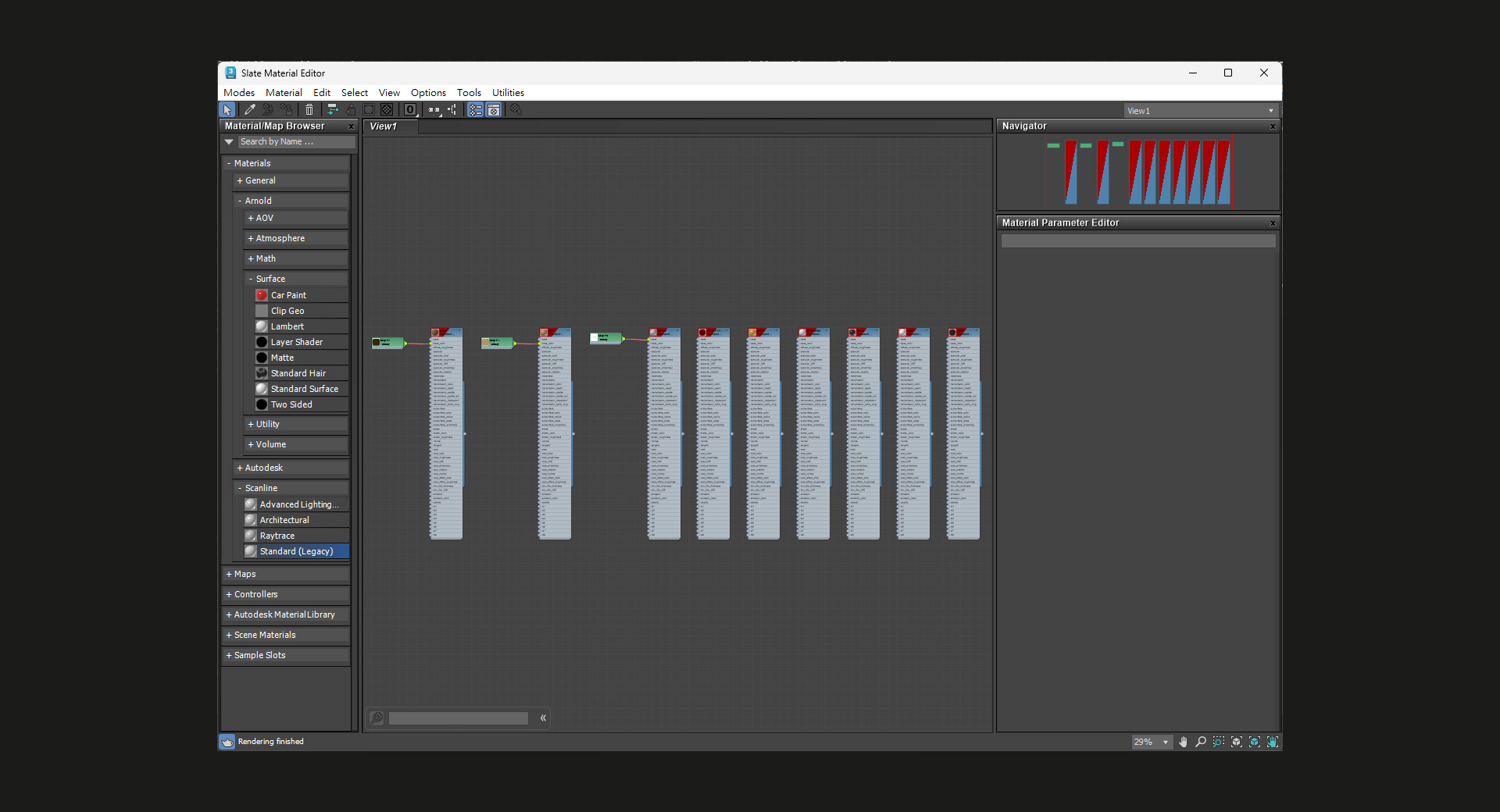
Task: Expand the Math group
Action: [x=296, y=258]
